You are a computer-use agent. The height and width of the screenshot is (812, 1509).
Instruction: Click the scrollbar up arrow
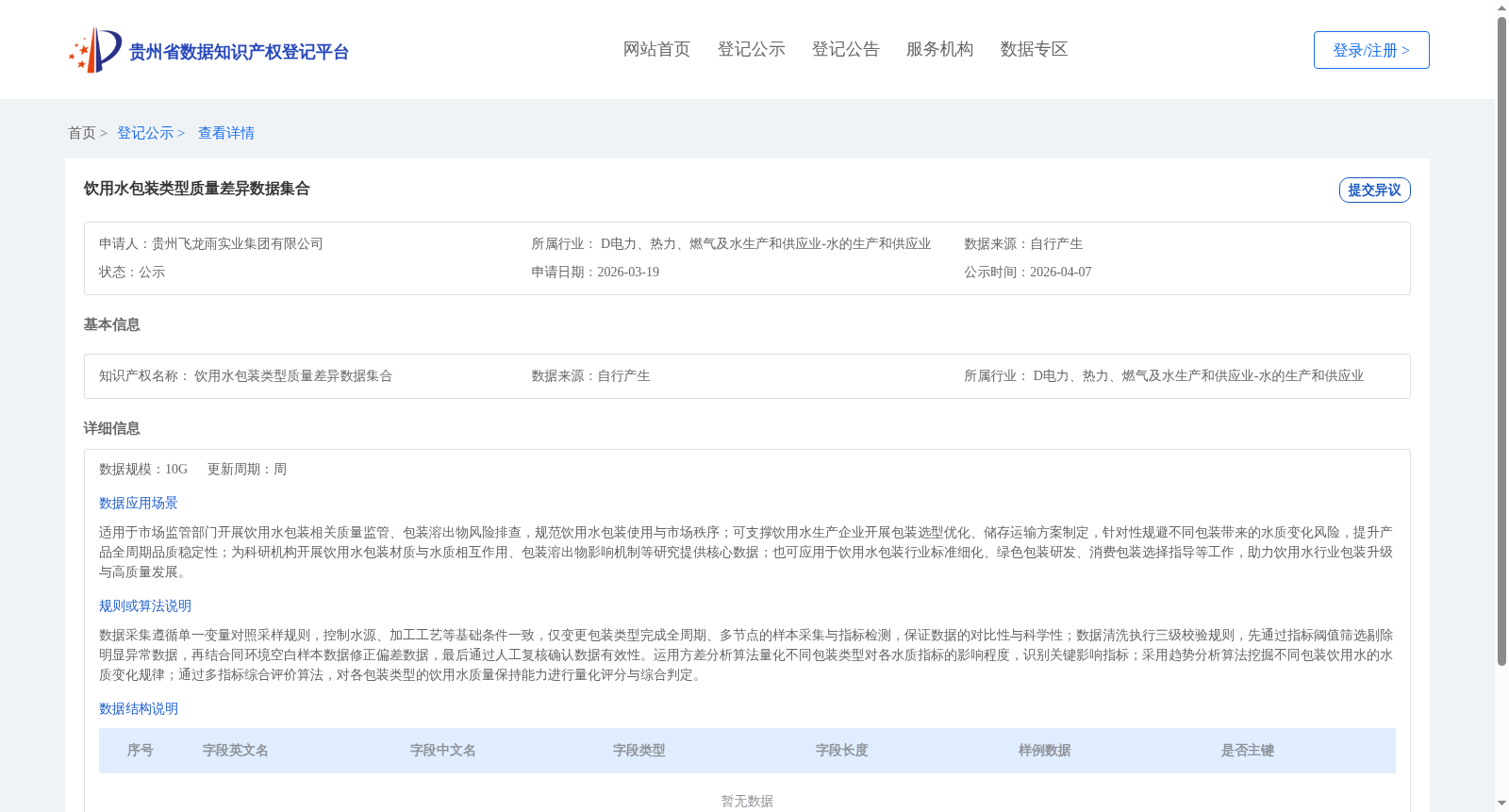coord(1501,8)
